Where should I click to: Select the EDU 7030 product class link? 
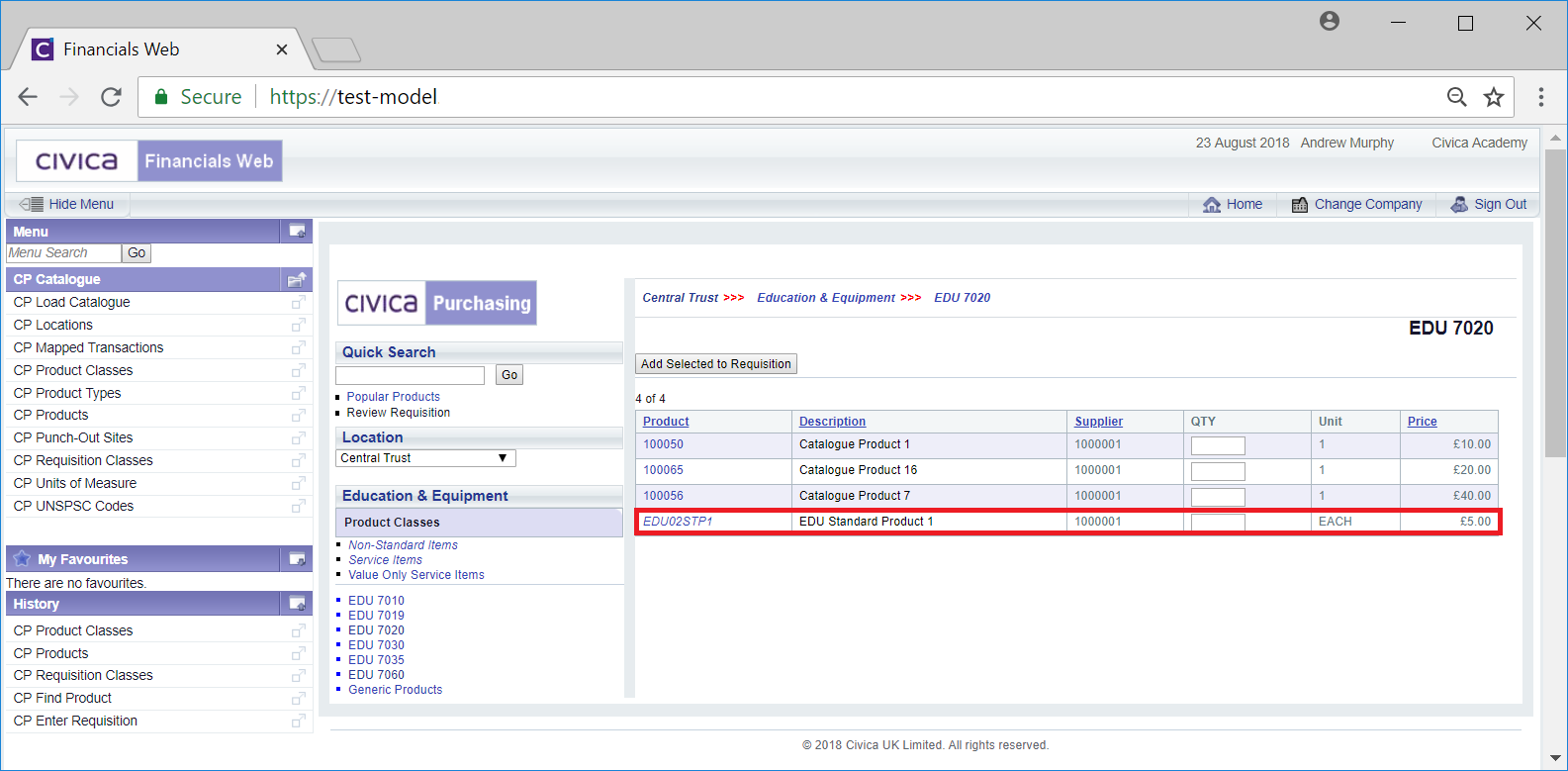[x=377, y=645]
